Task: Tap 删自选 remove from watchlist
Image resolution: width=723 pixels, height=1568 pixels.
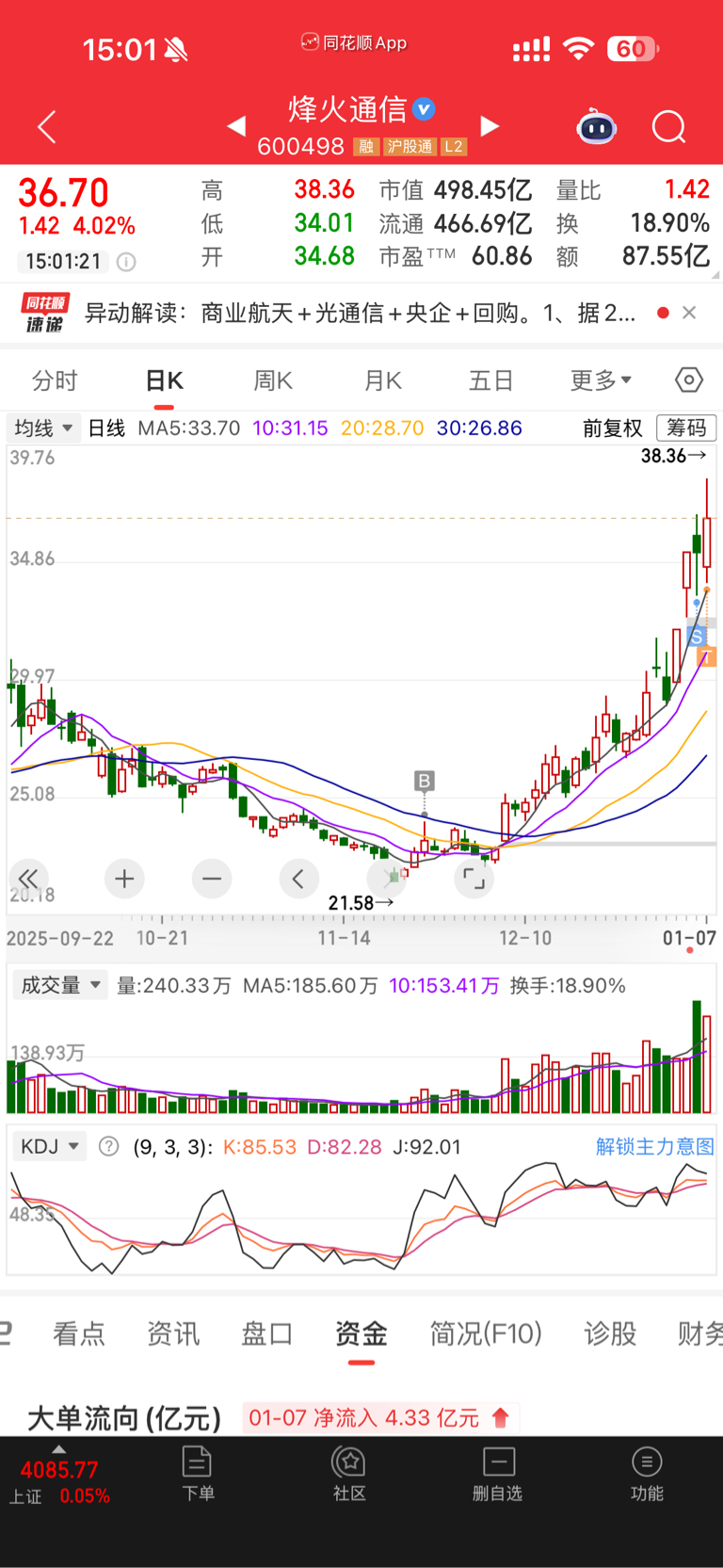Action: (x=498, y=1474)
